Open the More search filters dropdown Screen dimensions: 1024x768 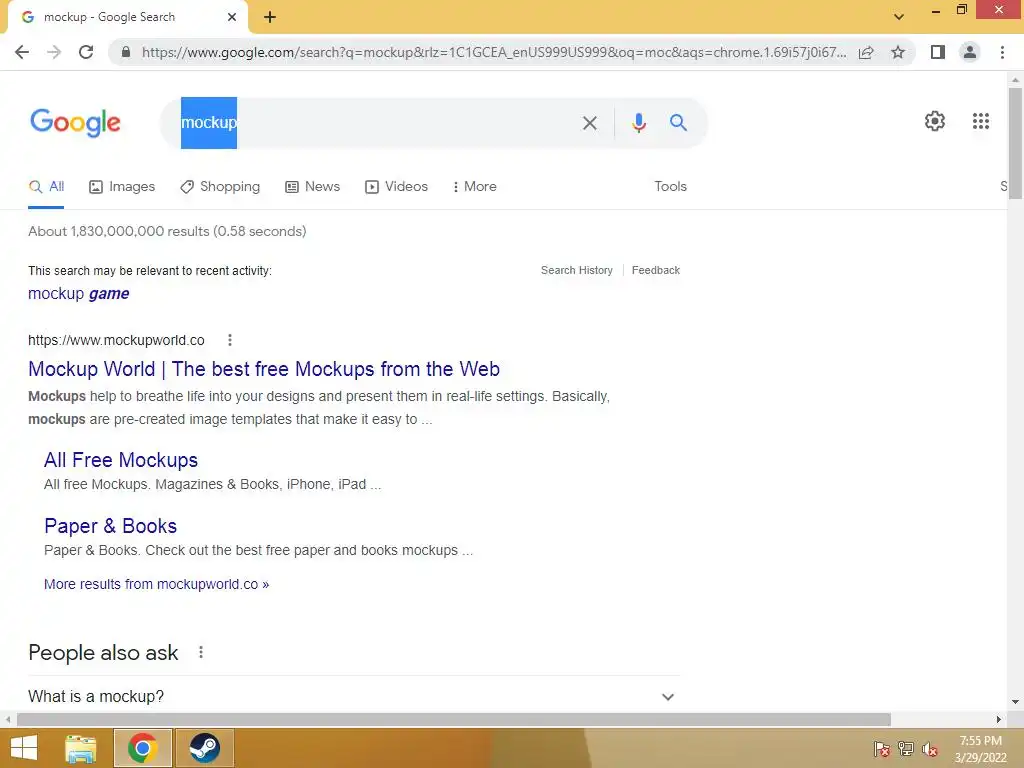tap(475, 187)
